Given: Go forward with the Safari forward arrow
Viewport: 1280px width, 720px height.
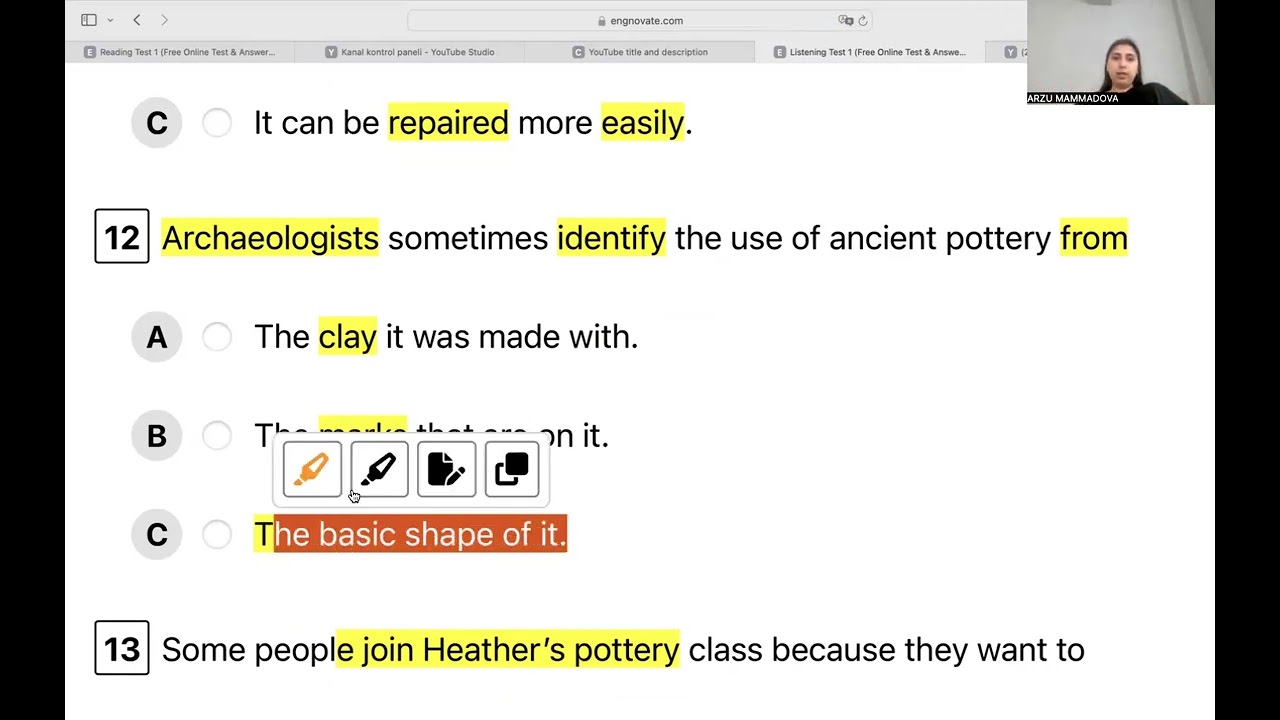Looking at the screenshot, I should [165, 20].
